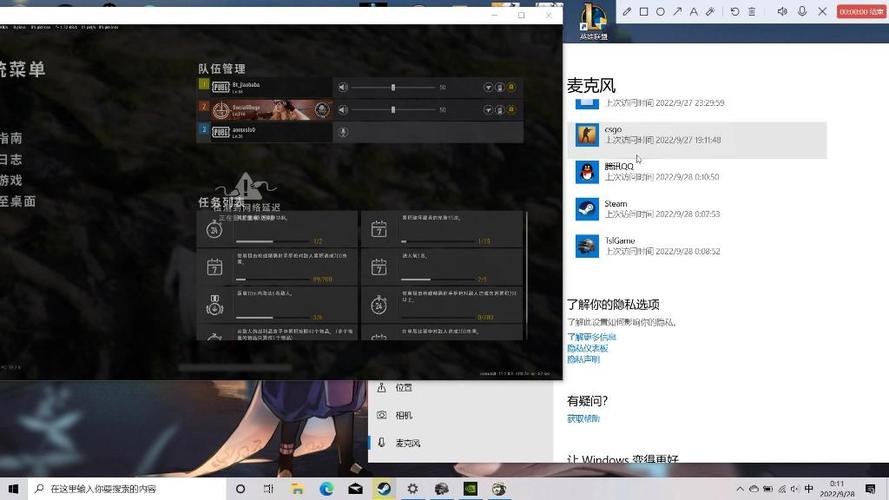Viewport: 889px width, 500px height.
Task: Open Microsoft Edge from taskbar
Action: click(326, 489)
